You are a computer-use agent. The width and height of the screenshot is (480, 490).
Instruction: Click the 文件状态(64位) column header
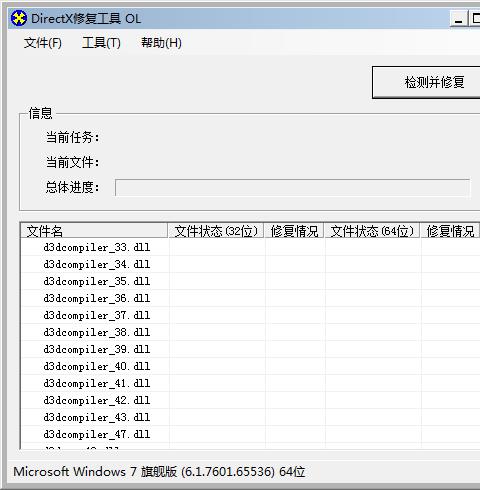click(372, 231)
